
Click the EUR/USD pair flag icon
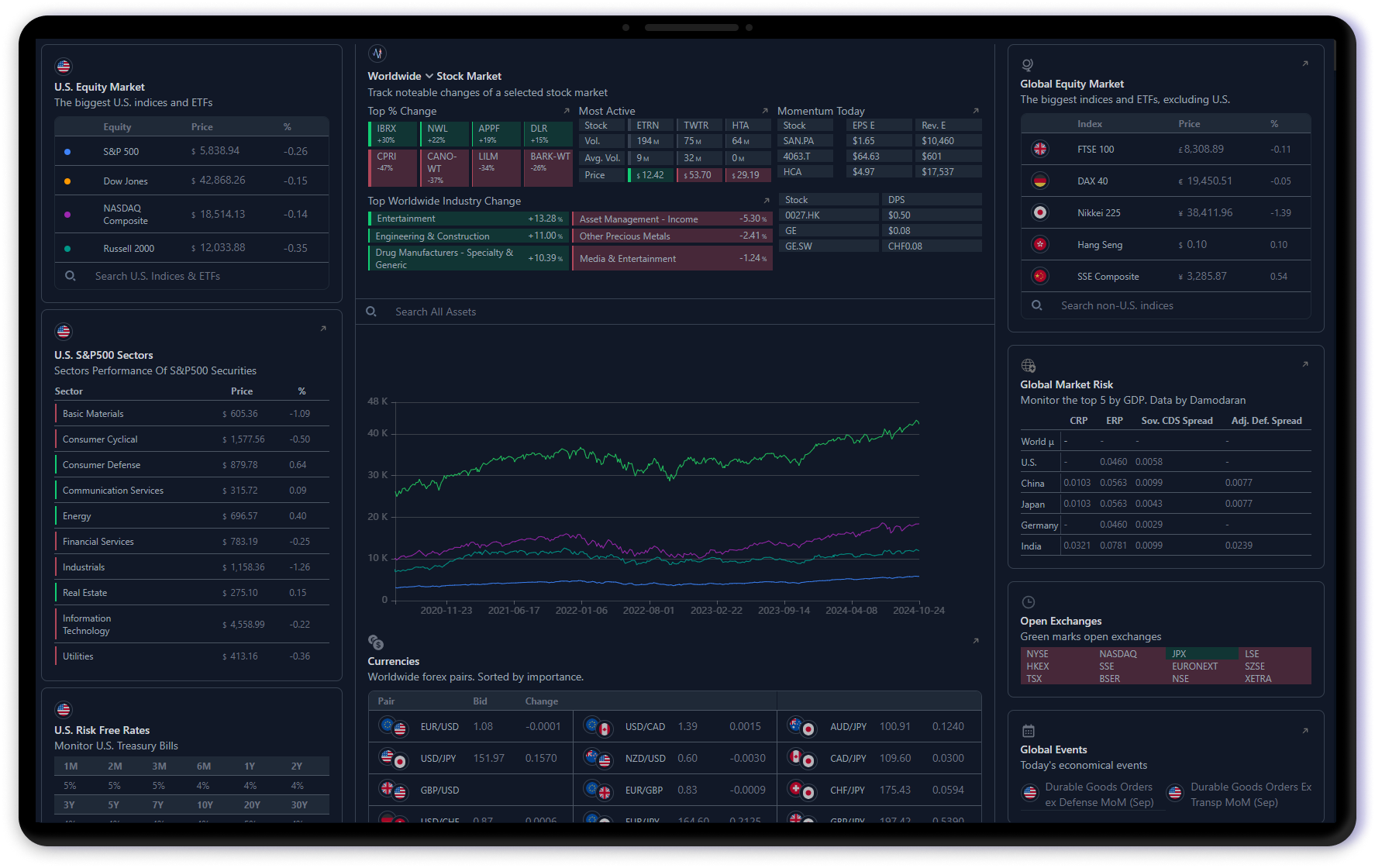pyautogui.click(x=393, y=726)
